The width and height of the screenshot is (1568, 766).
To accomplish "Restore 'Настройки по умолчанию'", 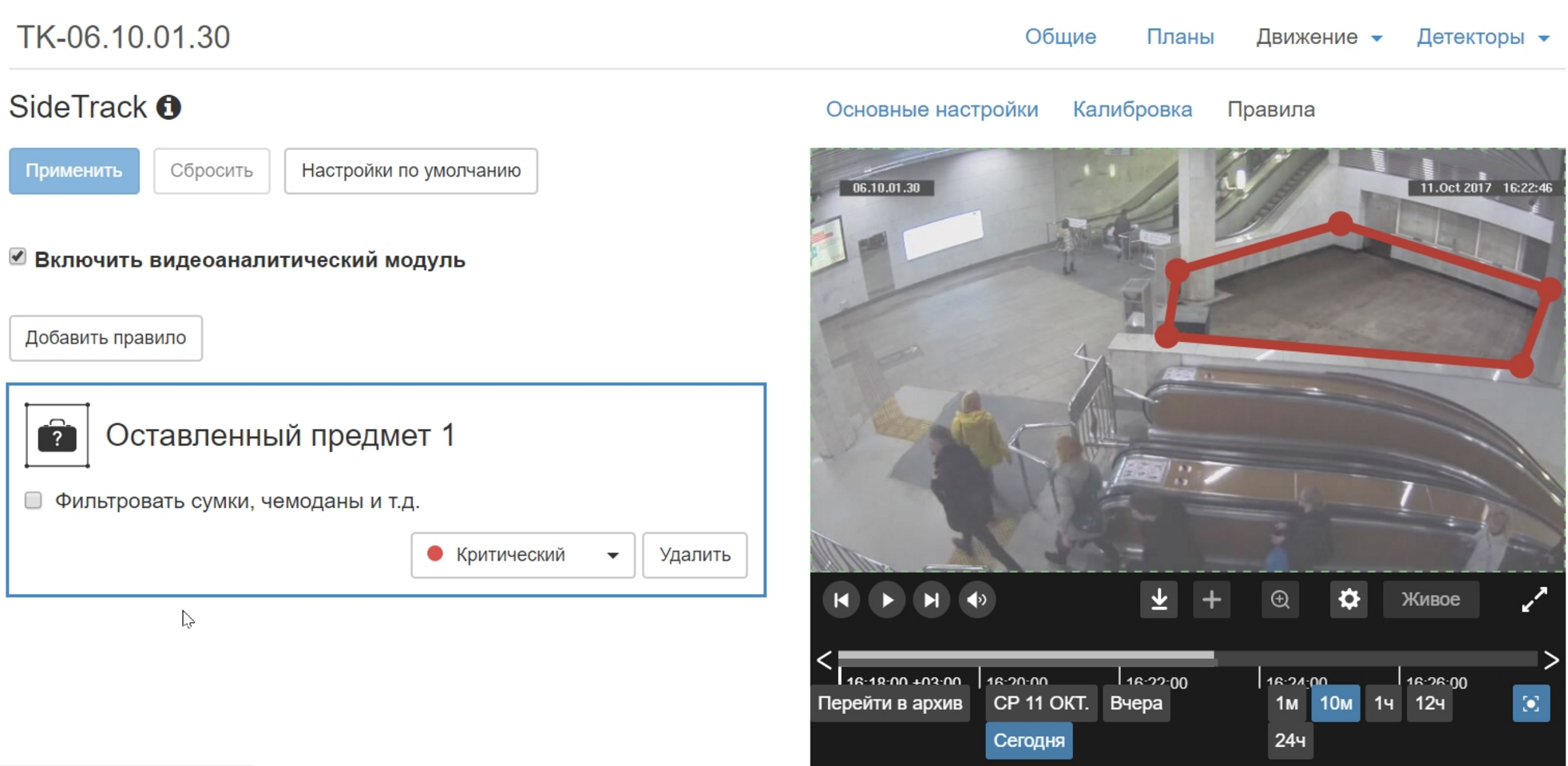I will click(411, 171).
